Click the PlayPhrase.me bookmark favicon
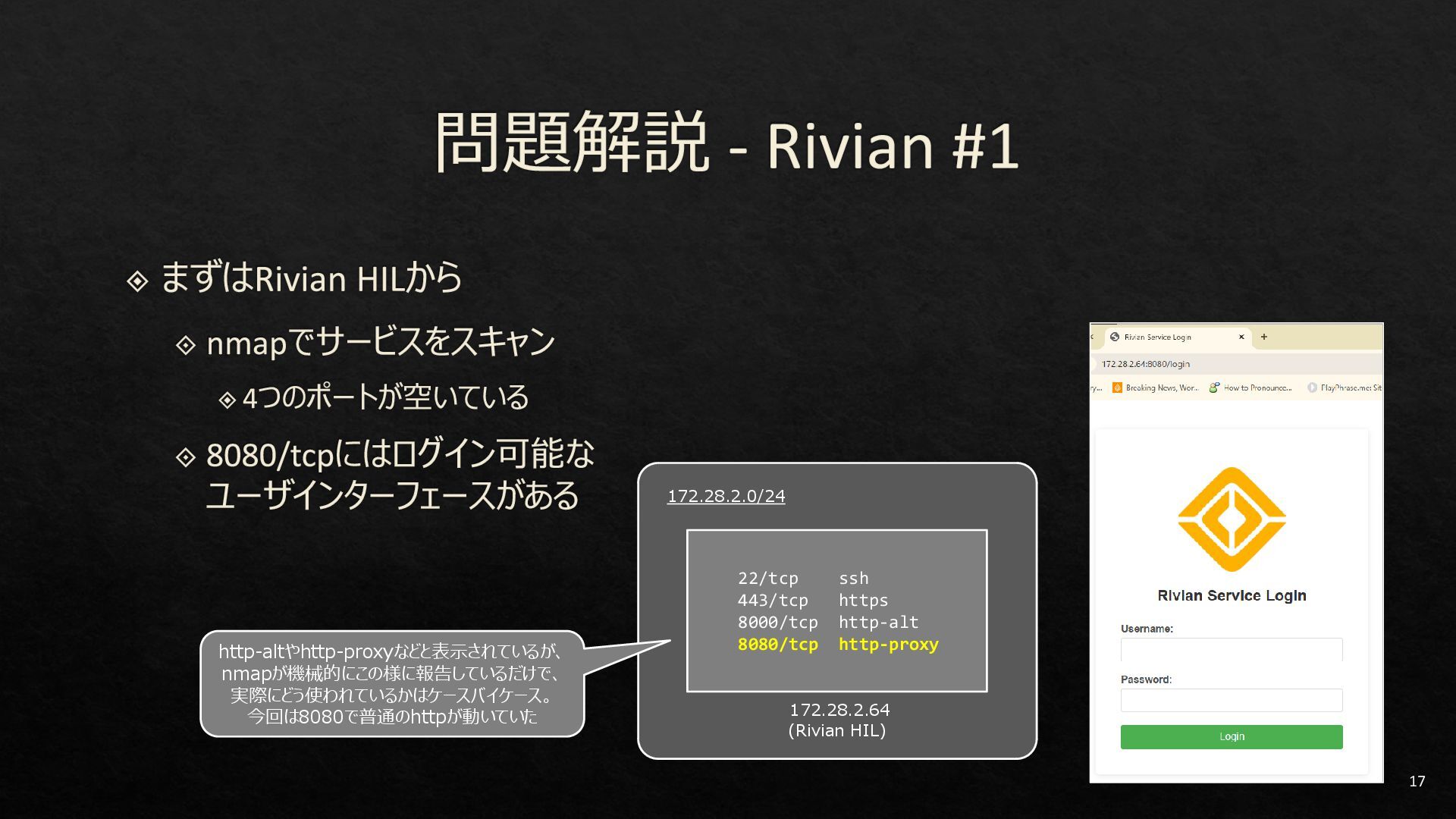The image size is (1456, 819). tap(1312, 388)
